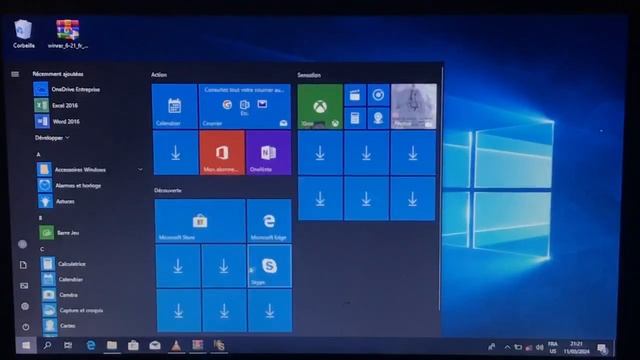Screen dimensions: 640x360
Task: Click the Sensation group title
Action: click(x=309, y=75)
